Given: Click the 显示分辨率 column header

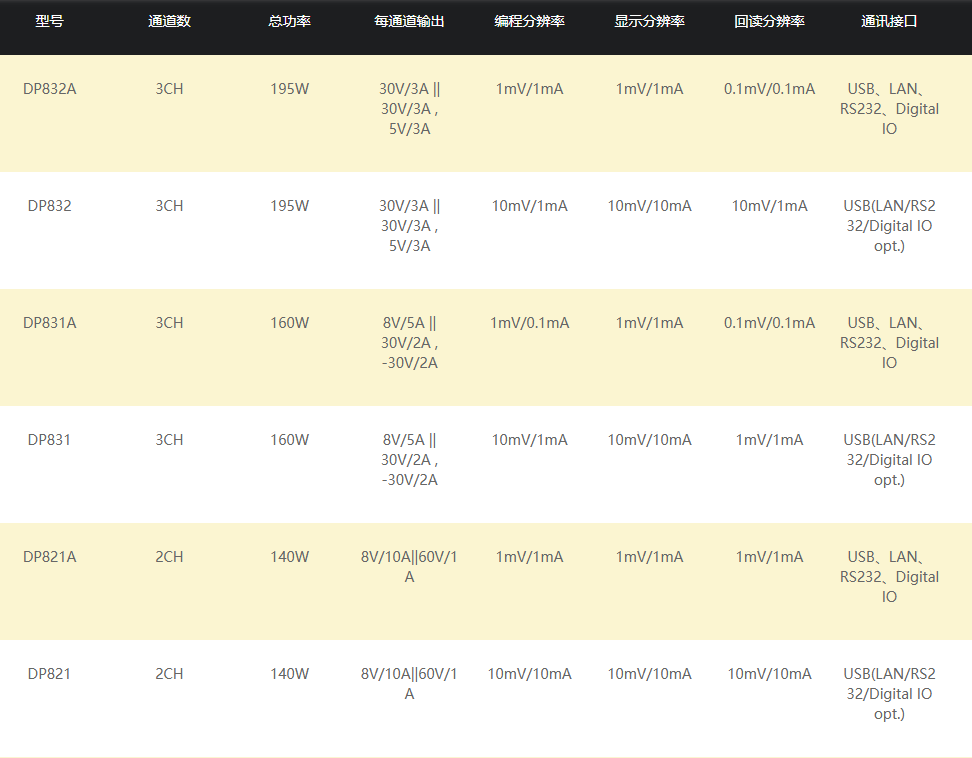Looking at the screenshot, I should [x=649, y=21].
